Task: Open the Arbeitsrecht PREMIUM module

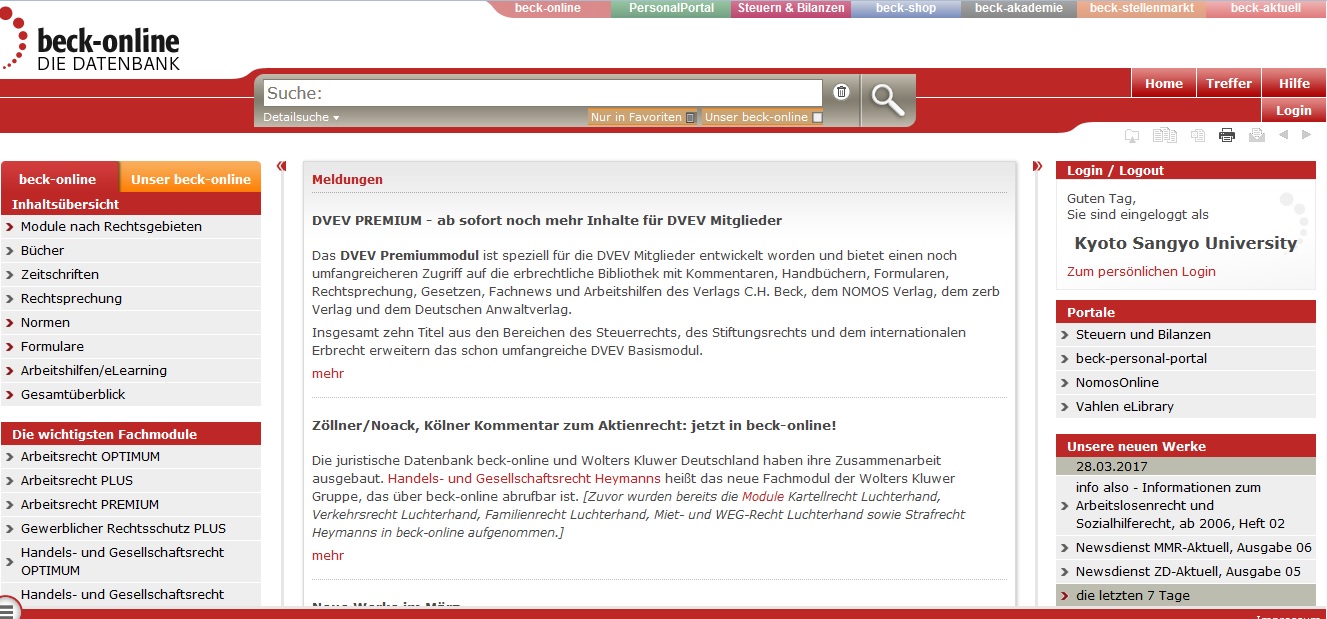Action: (131, 505)
